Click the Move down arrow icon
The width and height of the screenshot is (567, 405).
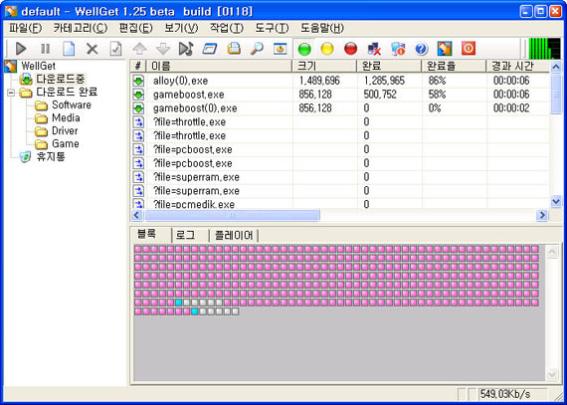(163, 49)
